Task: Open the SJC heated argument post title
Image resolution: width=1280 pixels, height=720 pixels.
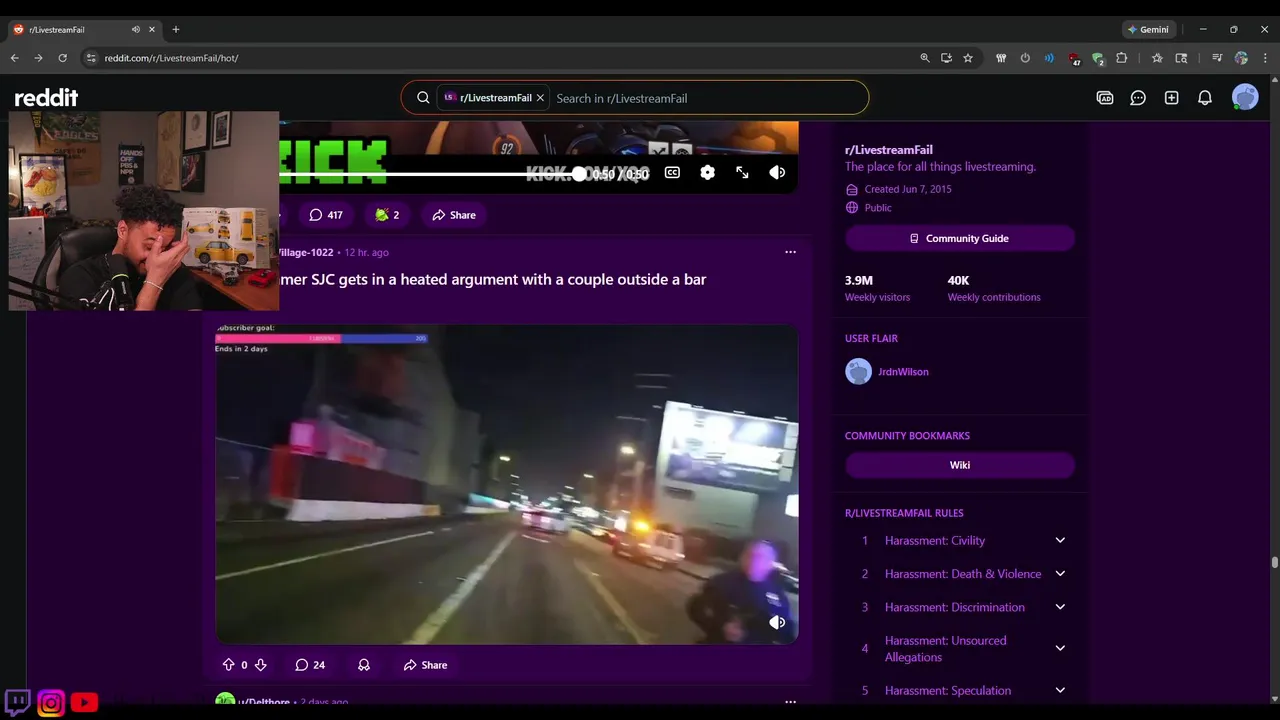Action: 493,279
